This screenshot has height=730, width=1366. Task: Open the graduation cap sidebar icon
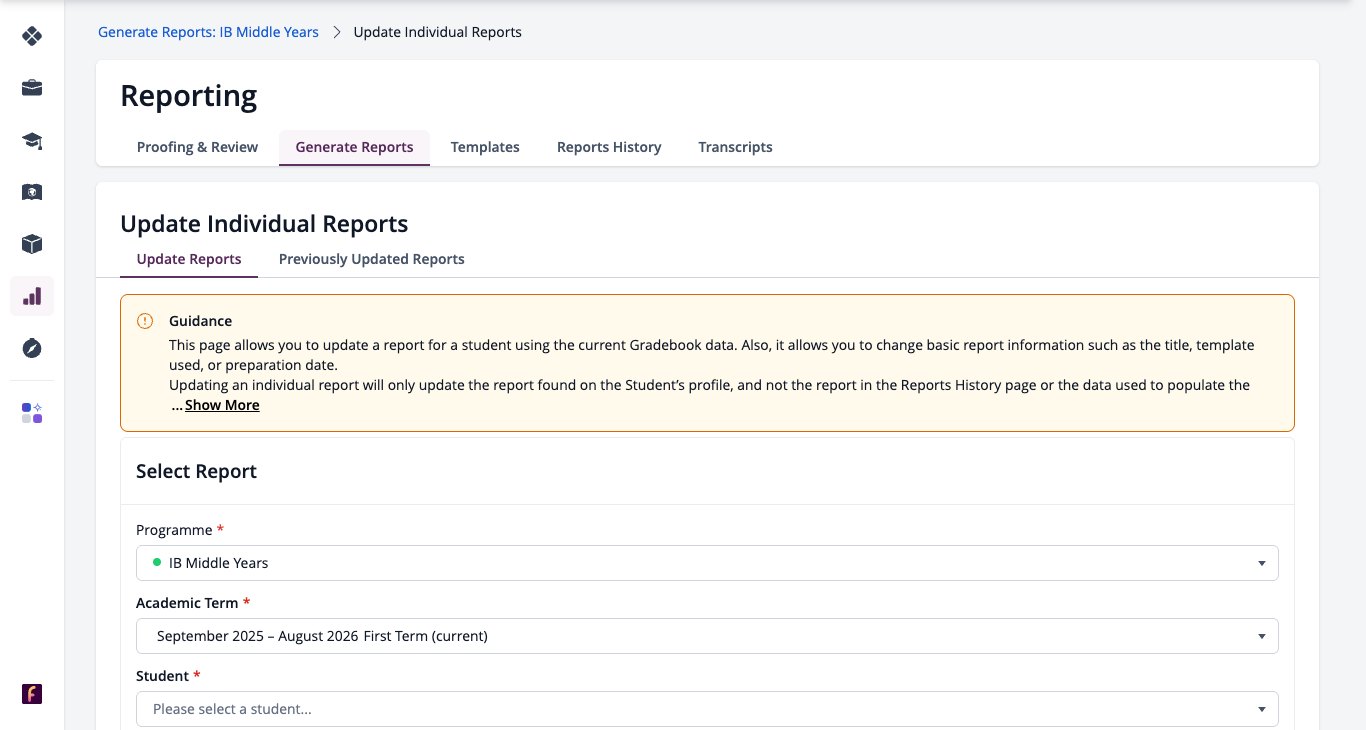click(32, 140)
